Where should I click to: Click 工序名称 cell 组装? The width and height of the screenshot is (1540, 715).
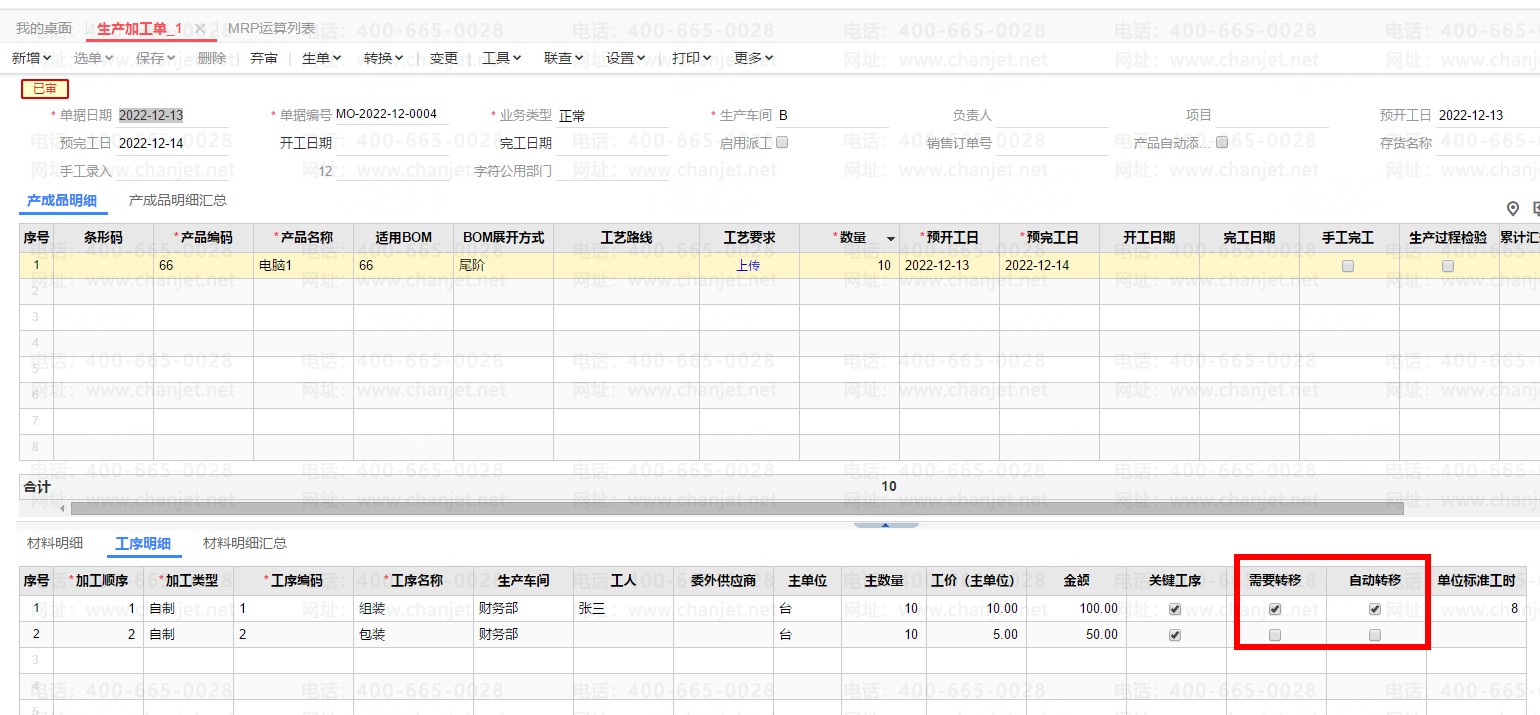tap(414, 608)
